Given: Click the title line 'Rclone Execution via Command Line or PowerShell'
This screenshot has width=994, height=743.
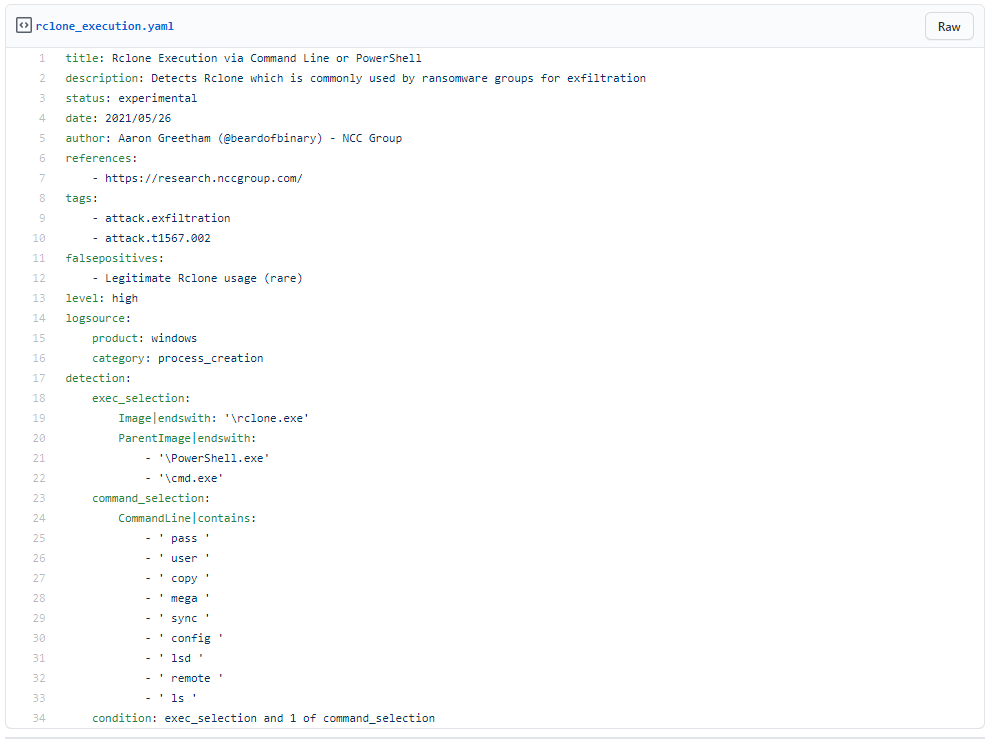Looking at the screenshot, I should pos(243,58).
